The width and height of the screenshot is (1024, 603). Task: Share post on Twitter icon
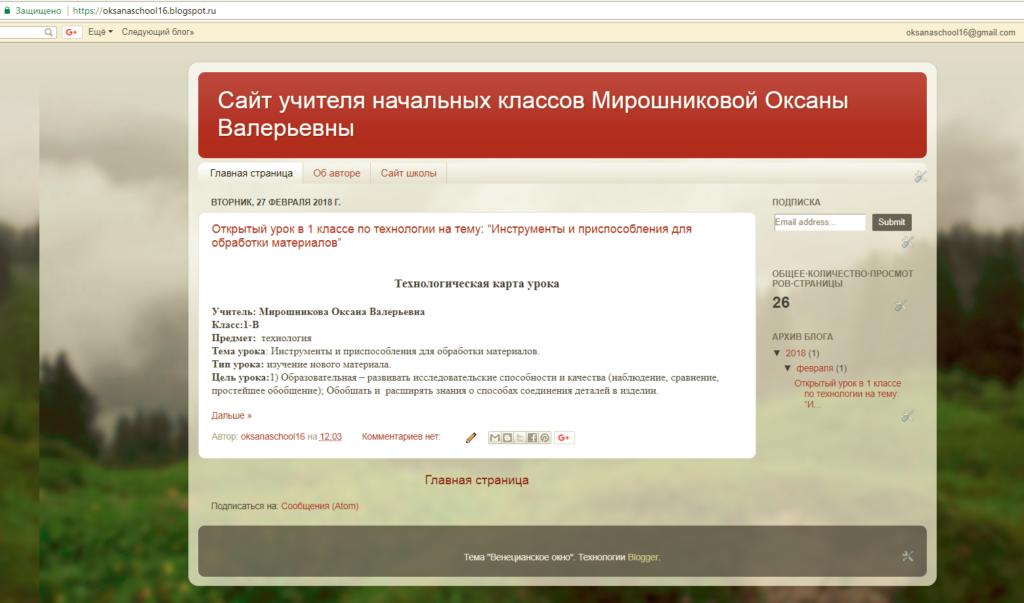point(520,438)
